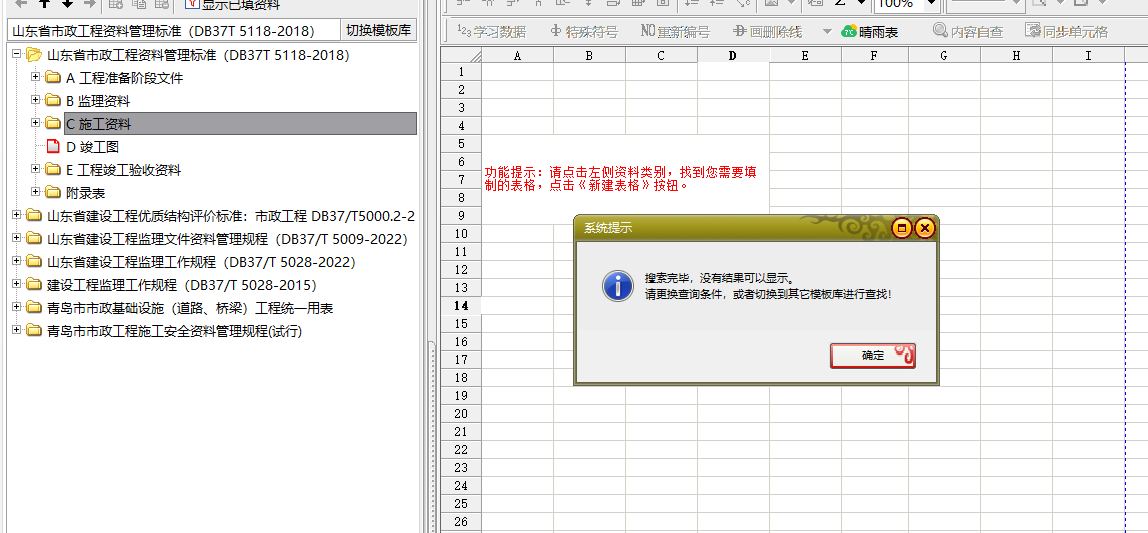This screenshot has height=533, width=1148.
Task: Close the 系统提示 dialog
Action: [x=924, y=228]
